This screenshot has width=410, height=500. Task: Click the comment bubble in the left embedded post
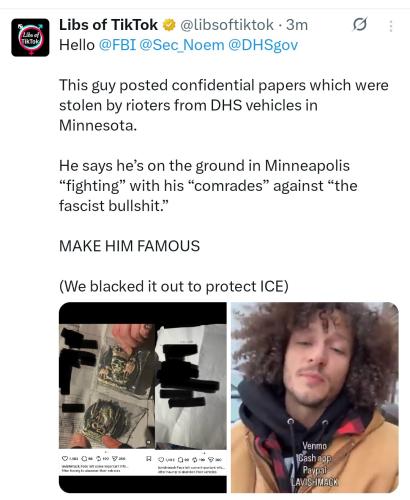pyautogui.click(x=84, y=459)
